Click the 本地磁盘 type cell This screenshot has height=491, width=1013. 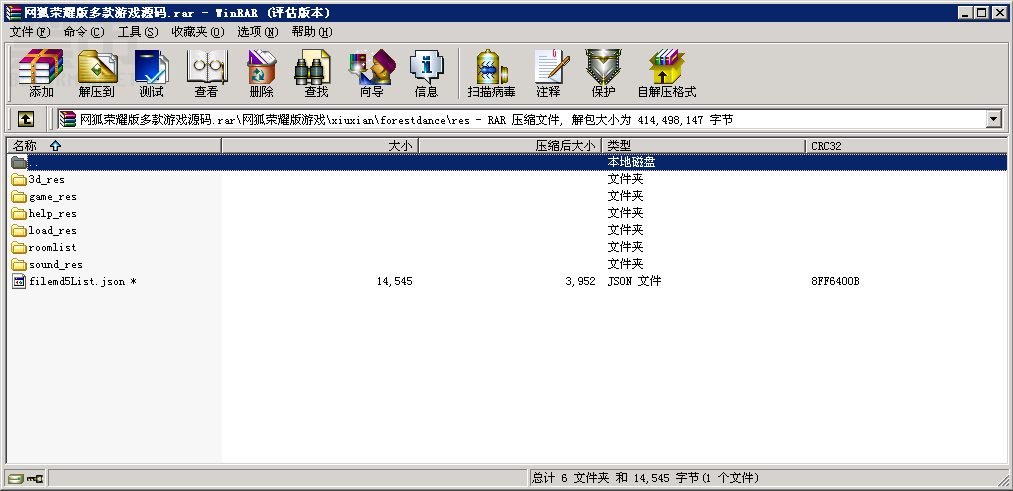pyautogui.click(x=631, y=162)
